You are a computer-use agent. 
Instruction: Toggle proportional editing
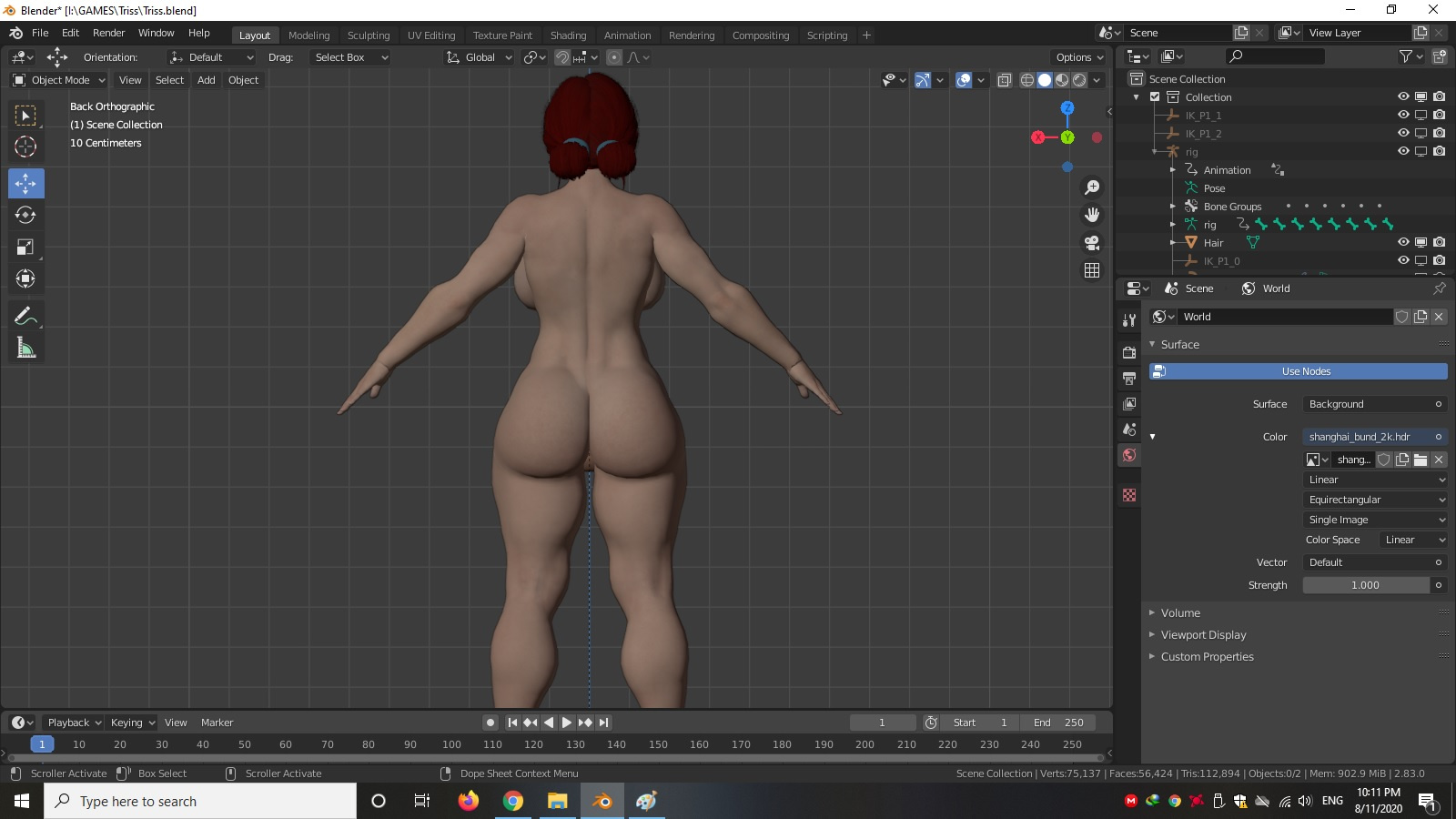click(x=614, y=57)
